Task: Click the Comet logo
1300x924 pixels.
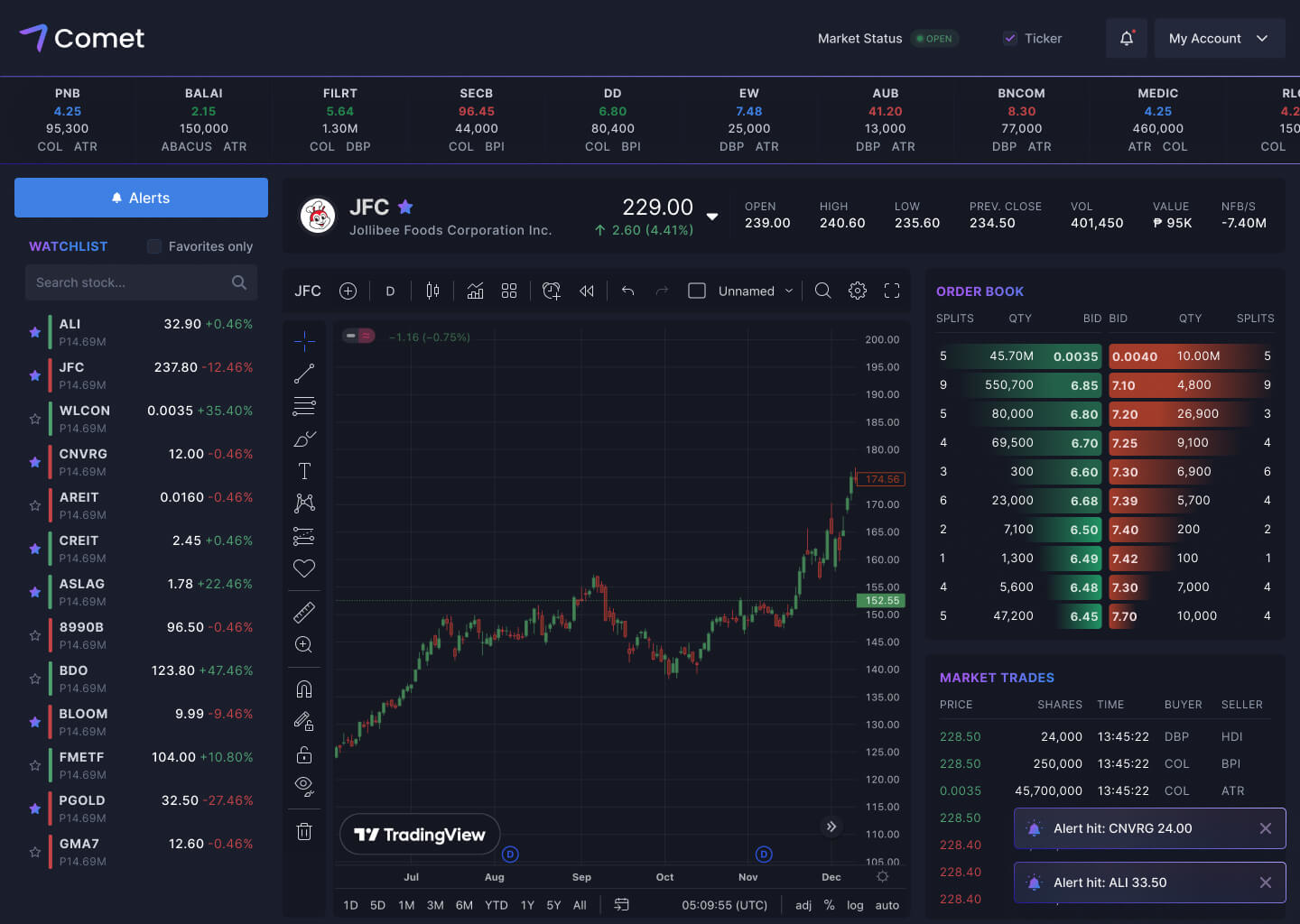Action: pyautogui.click(x=81, y=38)
